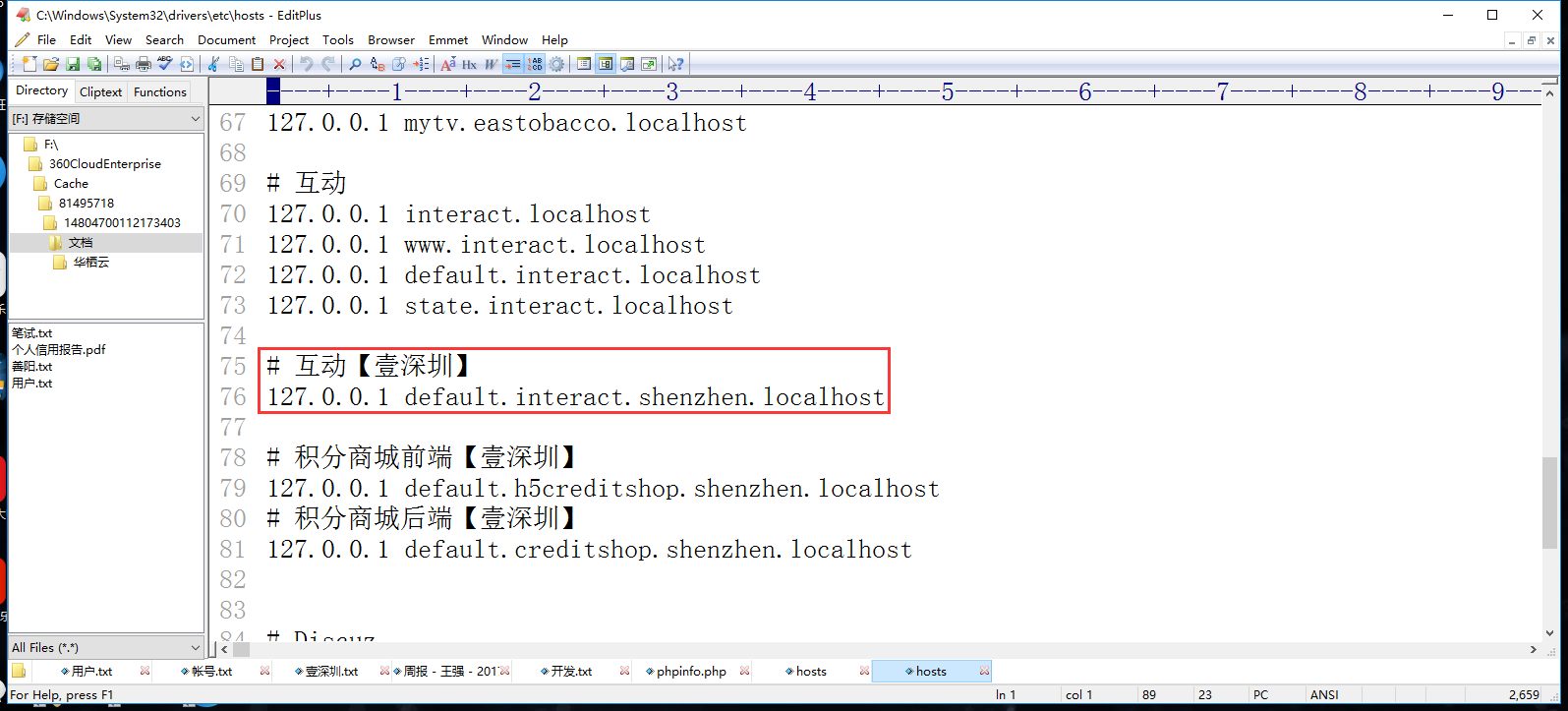Close the 用户.txt document tab

coord(145,672)
